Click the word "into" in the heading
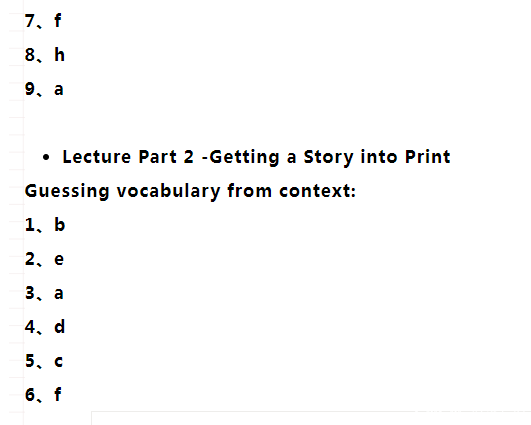531x425 pixels. 379,157
